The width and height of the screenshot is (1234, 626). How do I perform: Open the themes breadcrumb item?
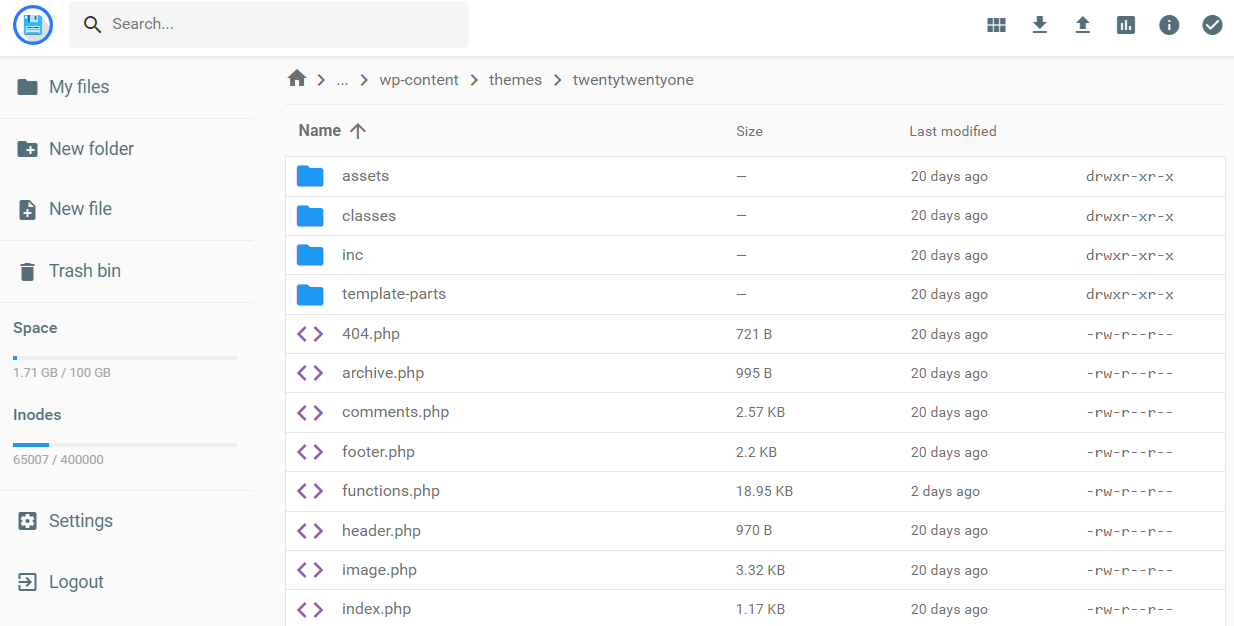tap(515, 79)
